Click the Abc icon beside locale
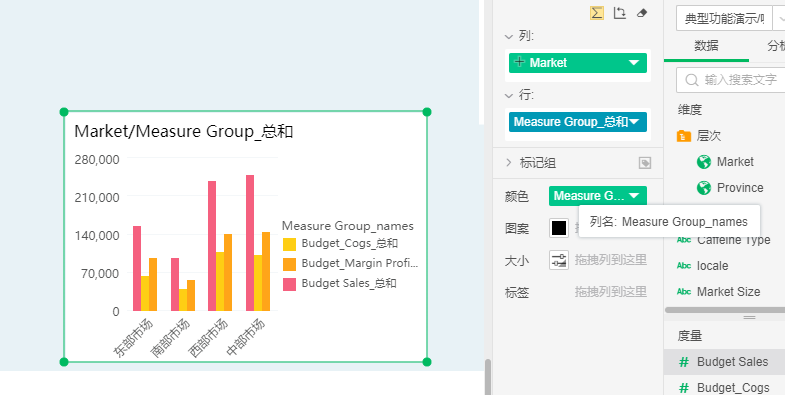Image resolution: width=785 pixels, height=395 pixels. (x=684, y=266)
